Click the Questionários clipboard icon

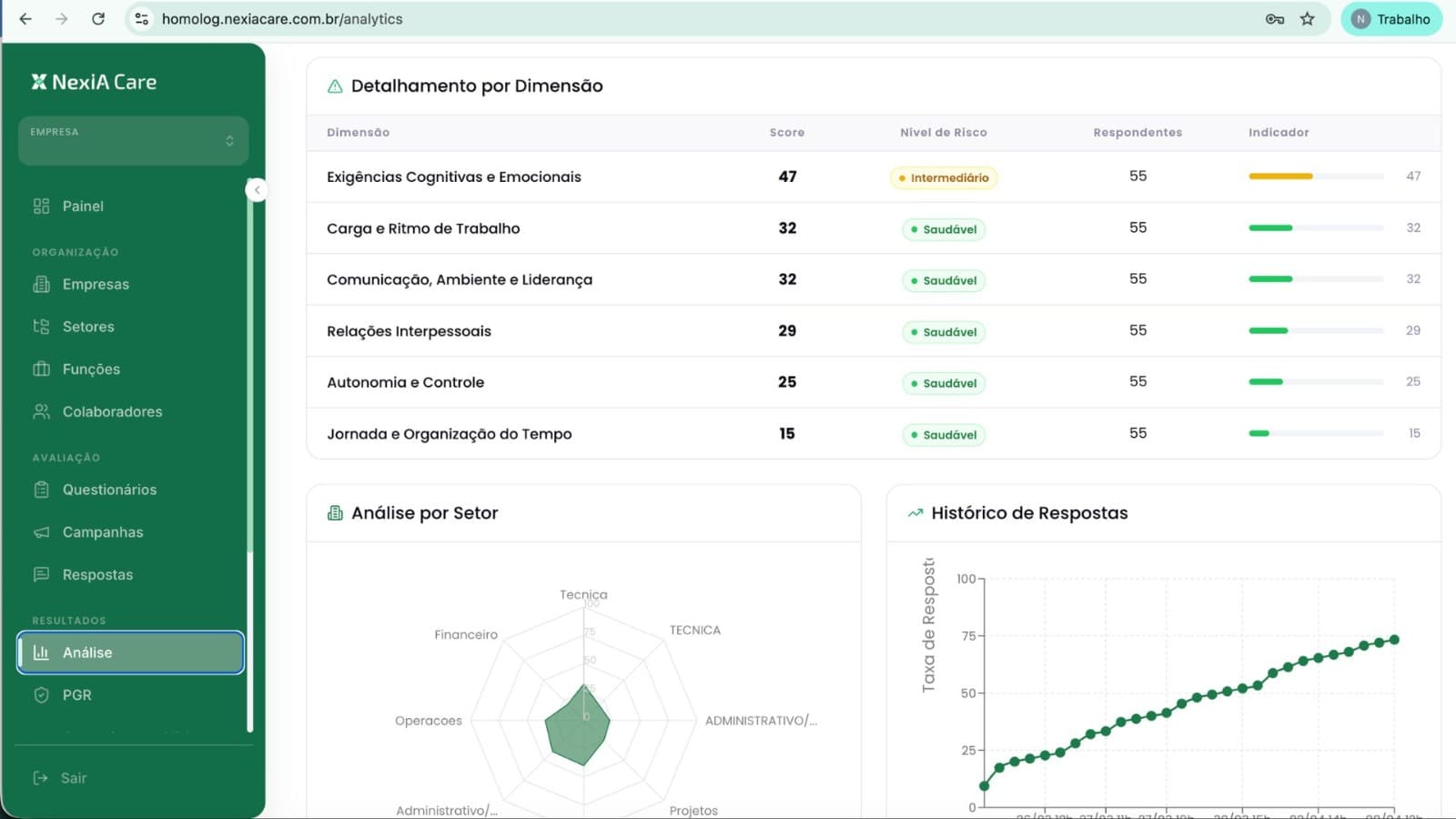(41, 490)
